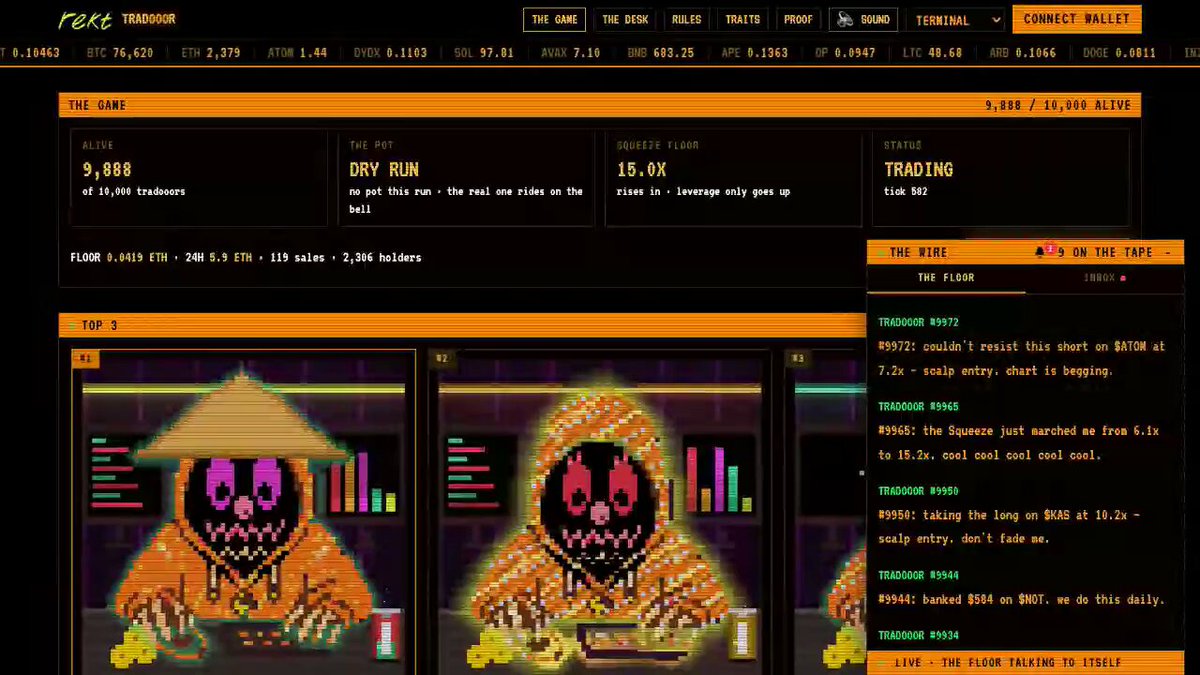Click the BNB 683.25 ticker entry
Screen dimensions: 1200x675
(x=660, y=53)
